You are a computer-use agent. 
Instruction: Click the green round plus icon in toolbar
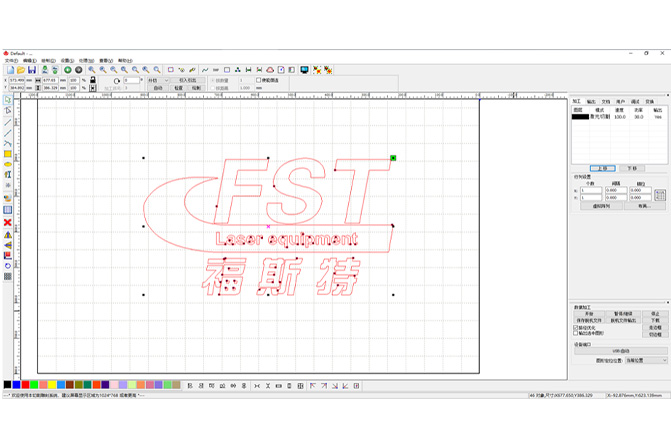click(68, 70)
